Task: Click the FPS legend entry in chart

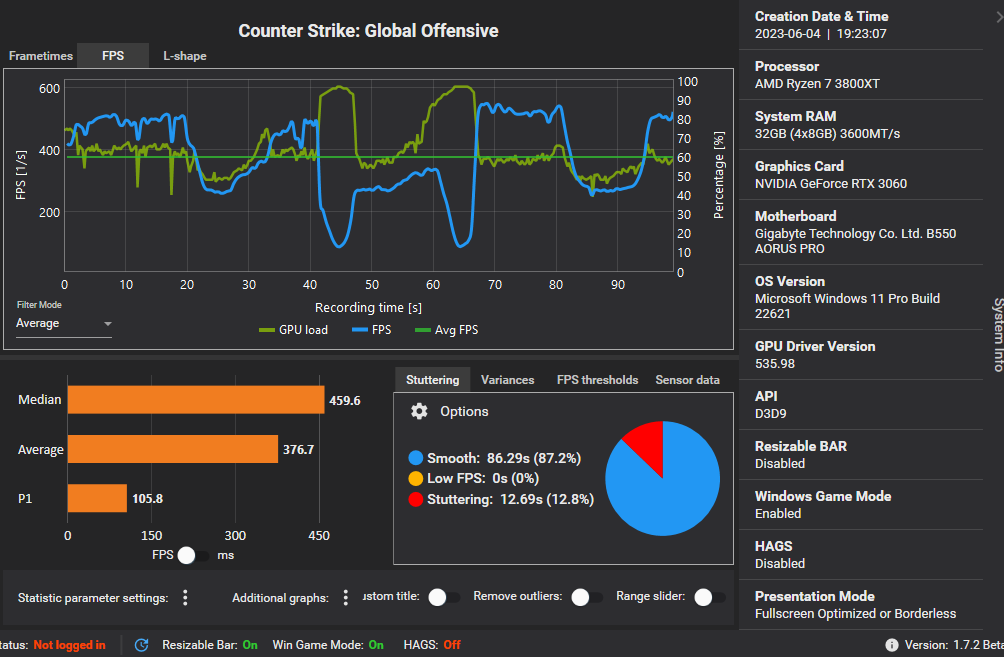Action: [x=371, y=330]
